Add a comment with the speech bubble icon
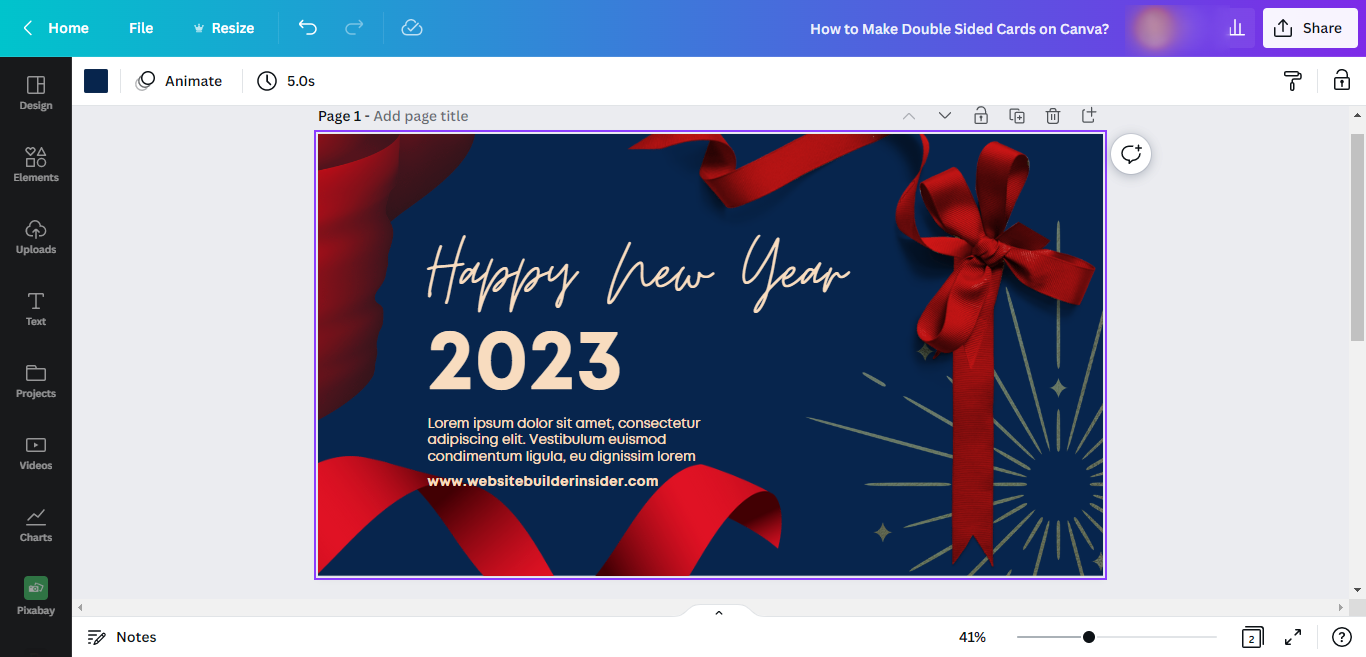Image resolution: width=1366 pixels, height=657 pixels. click(1131, 154)
